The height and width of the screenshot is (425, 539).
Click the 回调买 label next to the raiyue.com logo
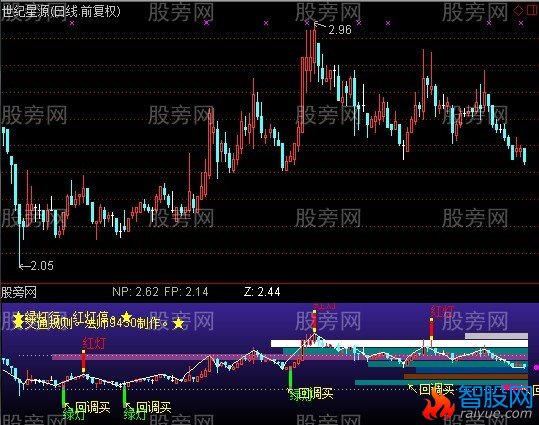(x=437, y=390)
